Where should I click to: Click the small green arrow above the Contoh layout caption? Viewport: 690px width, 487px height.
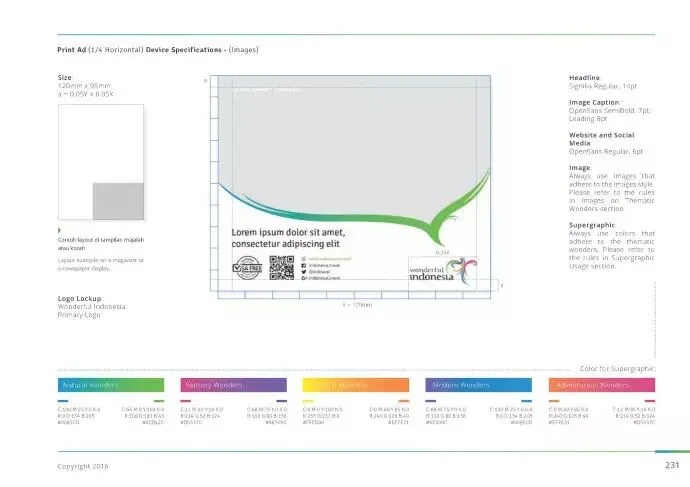pyautogui.click(x=59, y=230)
